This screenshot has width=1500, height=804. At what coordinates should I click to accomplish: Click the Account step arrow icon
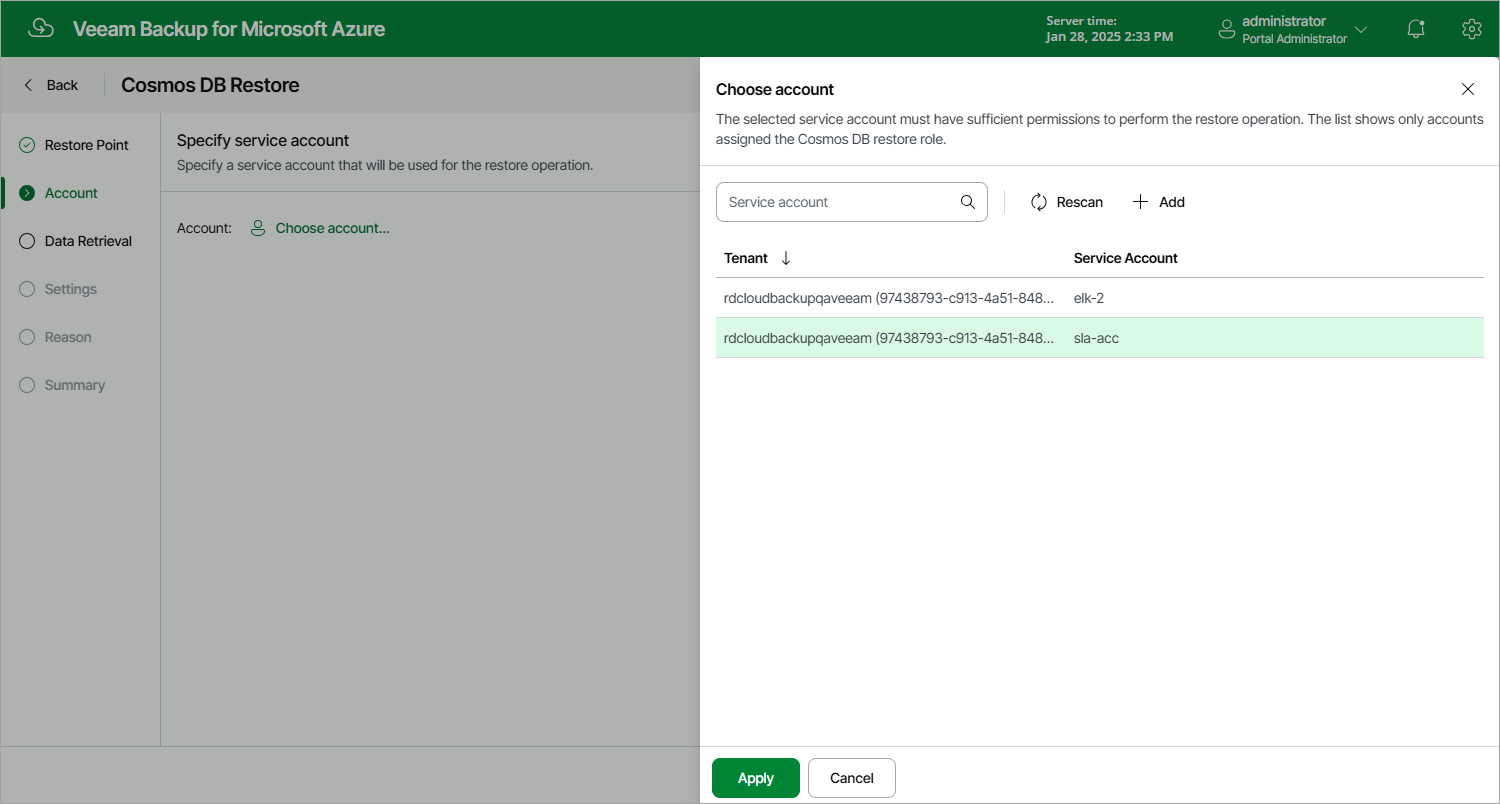coord(27,193)
